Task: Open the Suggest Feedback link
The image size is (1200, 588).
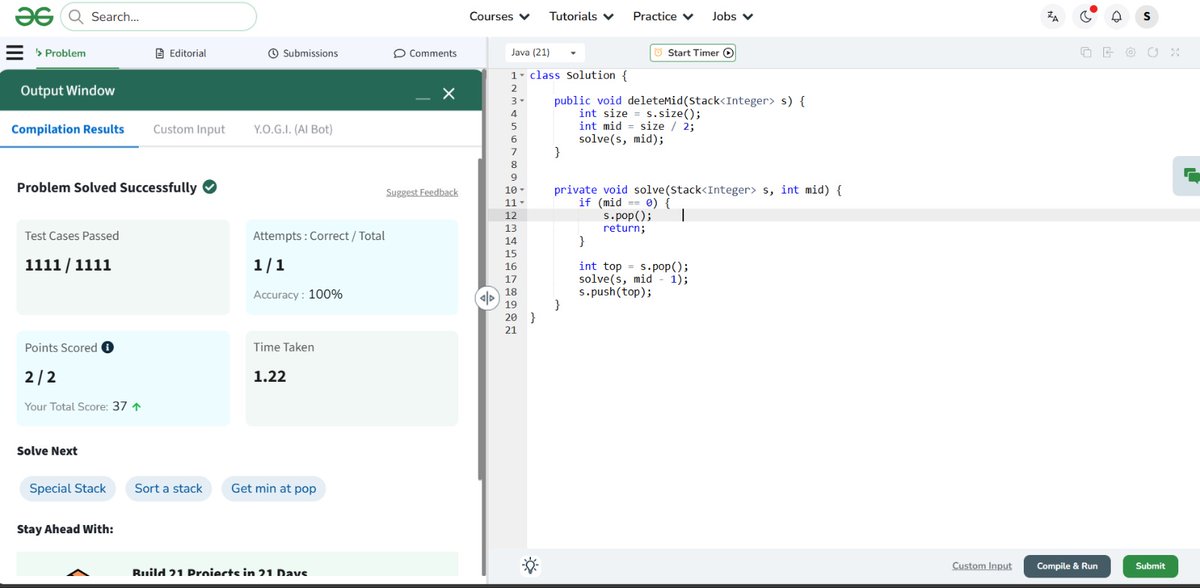Action: tap(424, 192)
